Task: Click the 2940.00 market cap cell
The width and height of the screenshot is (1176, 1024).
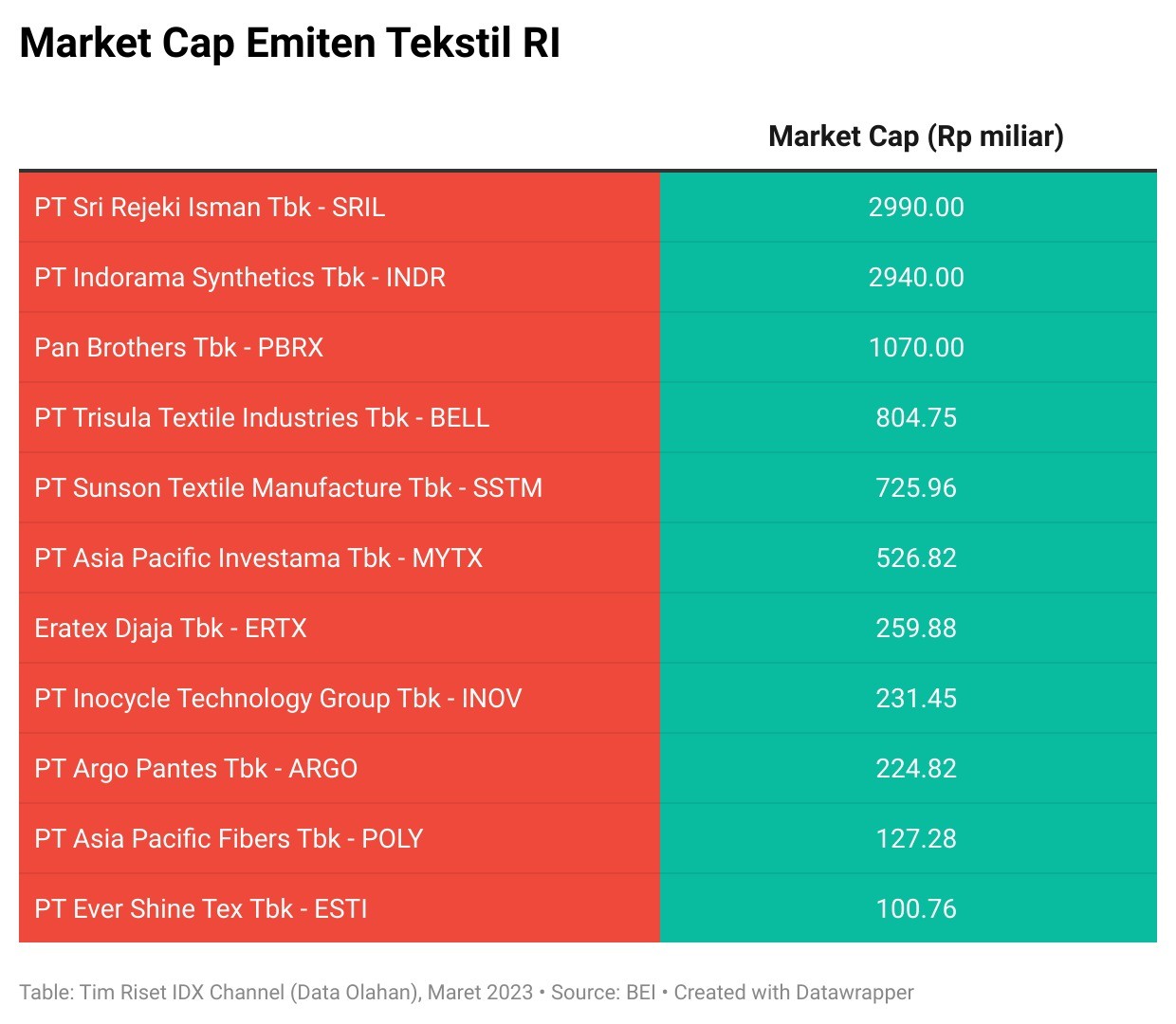Action: pos(916,278)
